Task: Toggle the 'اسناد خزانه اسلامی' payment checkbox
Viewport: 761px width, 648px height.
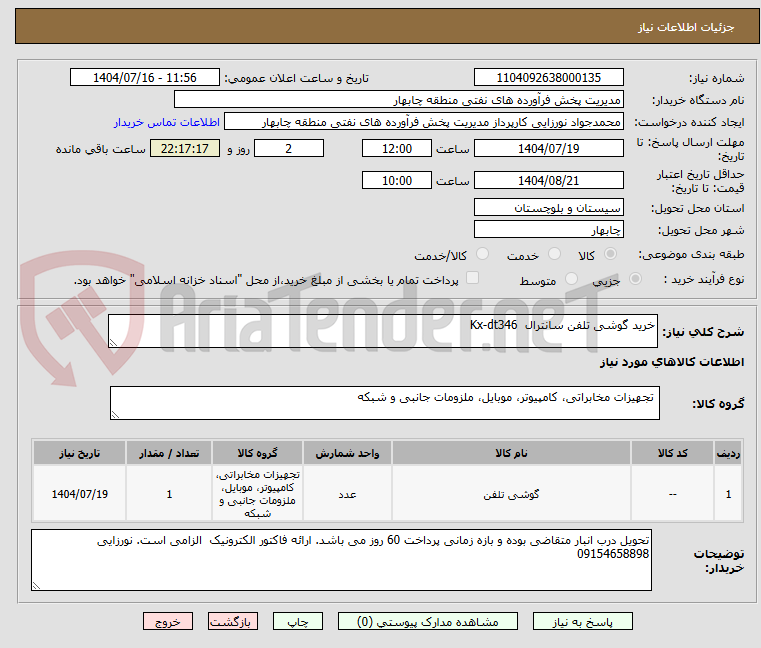Action: point(472,278)
